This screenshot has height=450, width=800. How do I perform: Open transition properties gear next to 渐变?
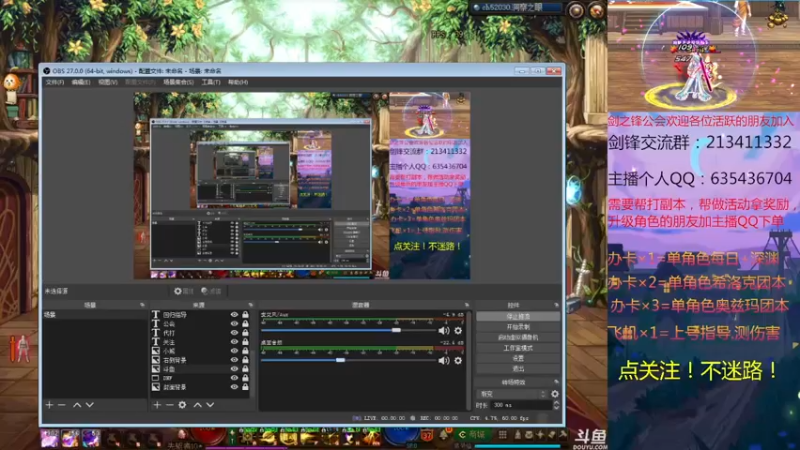coord(555,394)
